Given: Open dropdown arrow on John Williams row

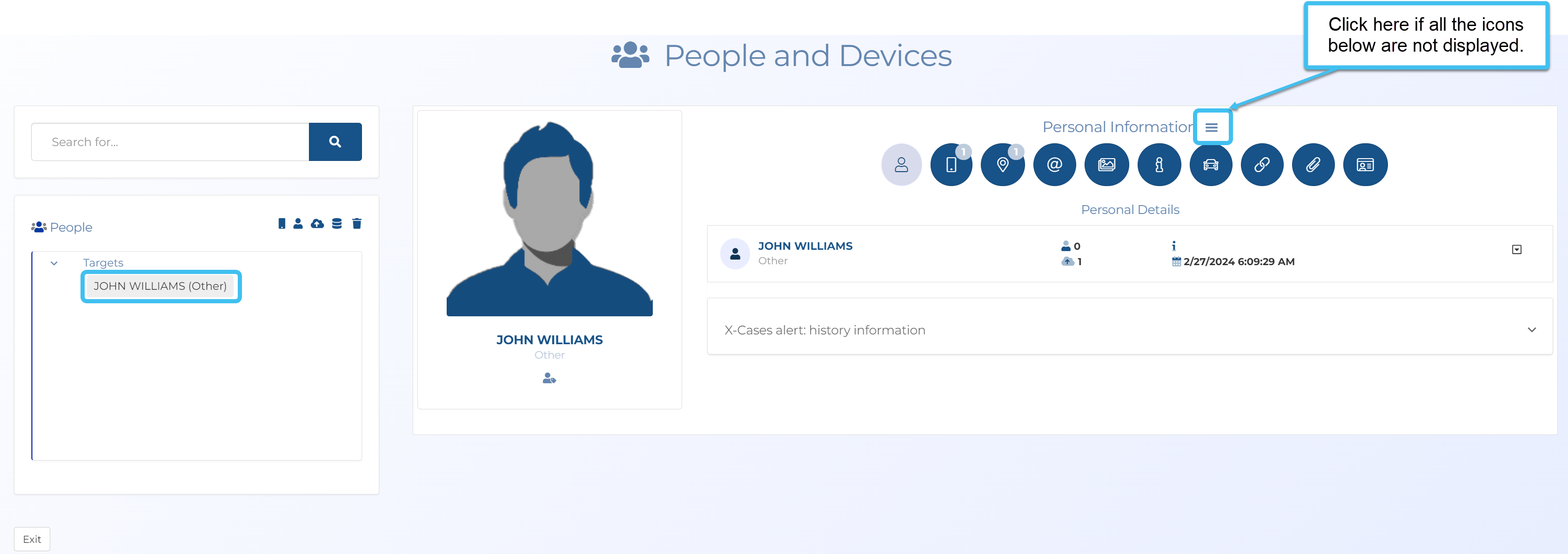Looking at the screenshot, I should [x=1516, y=250].
